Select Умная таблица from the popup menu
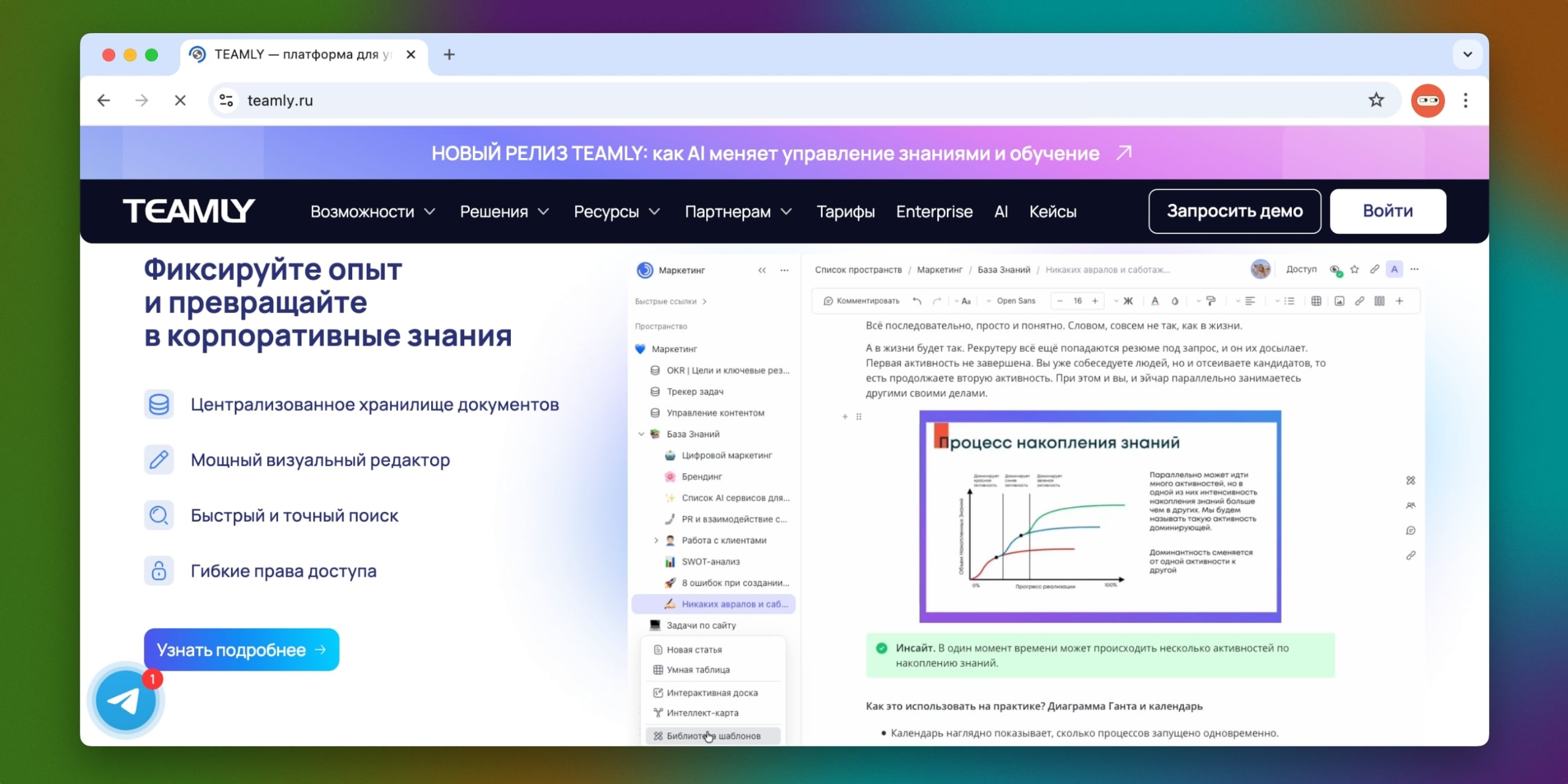The width and height of the screenshot is (1568, 784). point(713,669)
